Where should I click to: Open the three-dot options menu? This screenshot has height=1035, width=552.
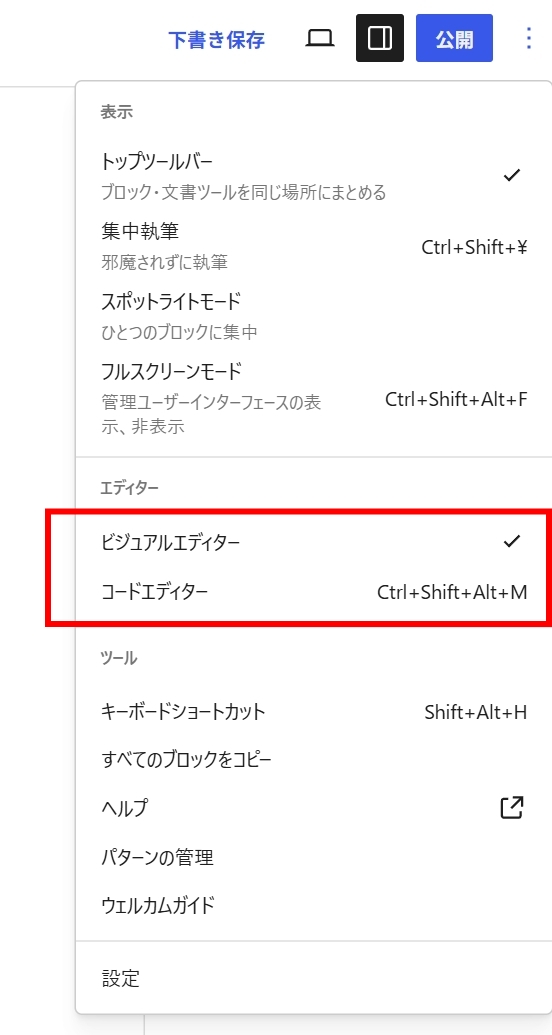pyautogui.click(x=528, y=38)
